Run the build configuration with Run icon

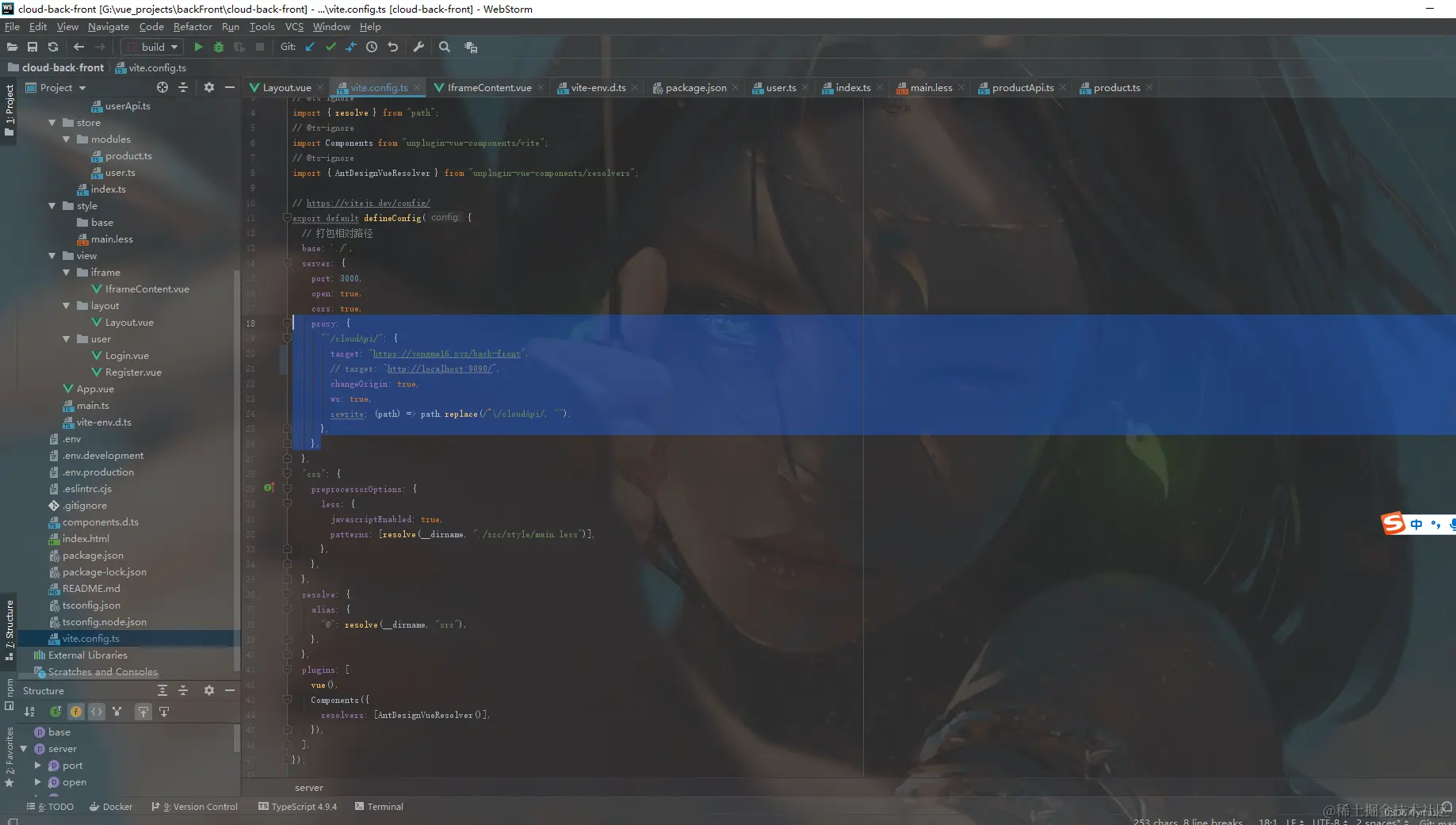198,47
